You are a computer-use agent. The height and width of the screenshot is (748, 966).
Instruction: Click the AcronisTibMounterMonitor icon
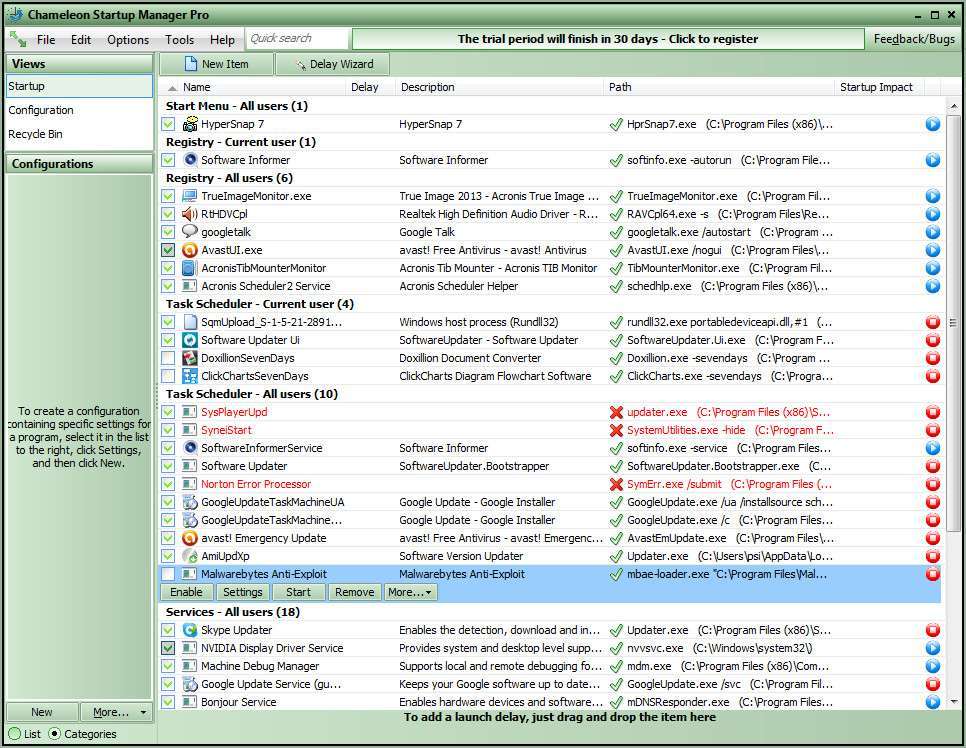coord(190,268)
